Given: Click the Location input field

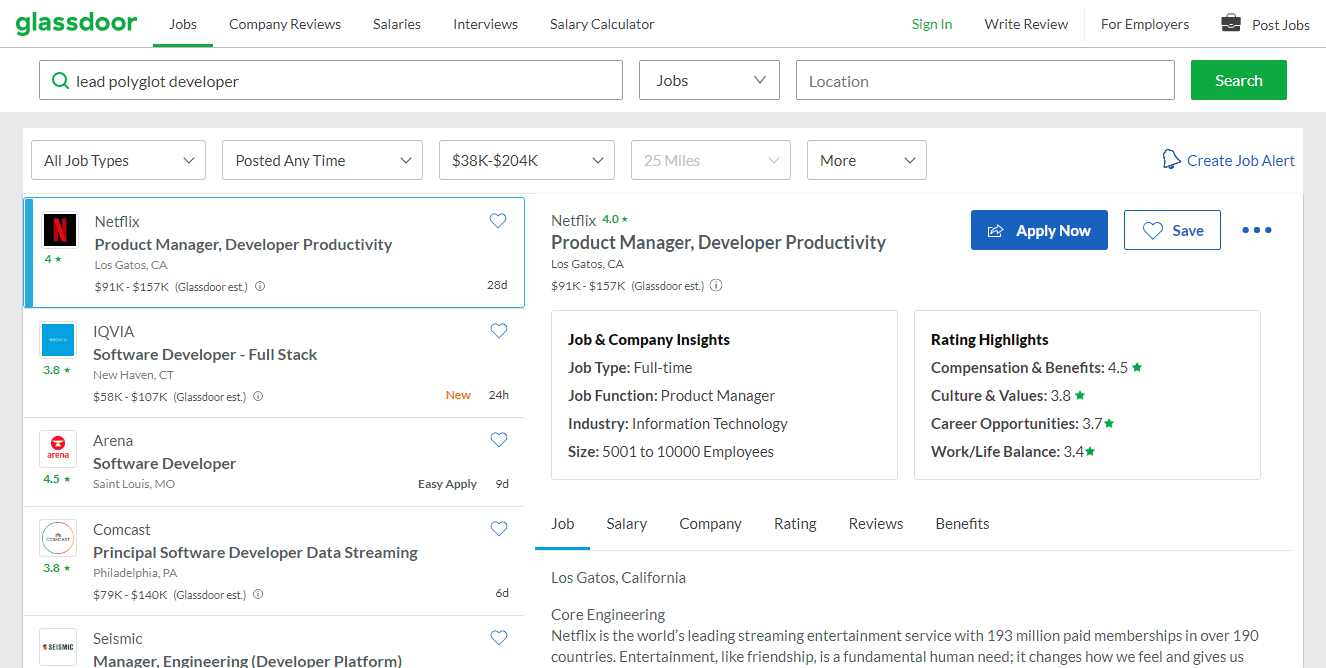Looking at the screenshot, I should 985,80.
